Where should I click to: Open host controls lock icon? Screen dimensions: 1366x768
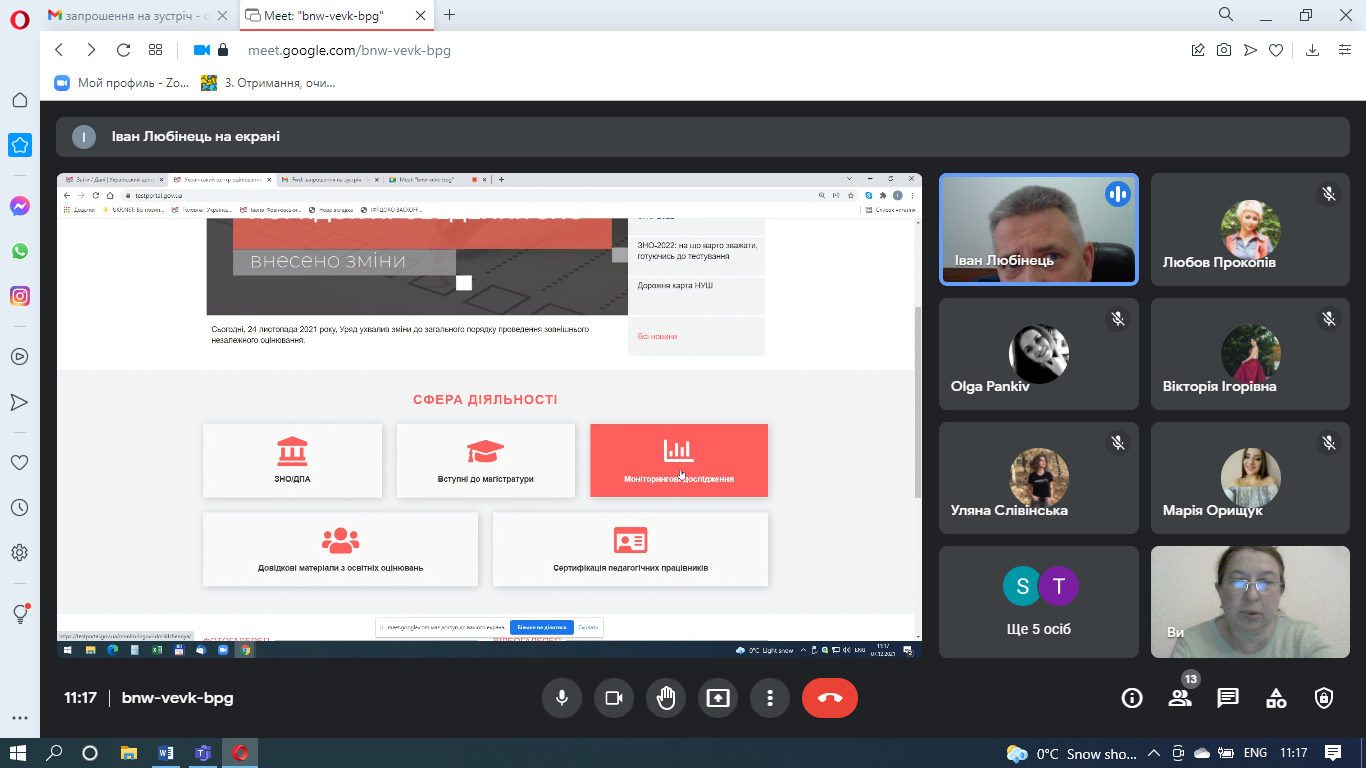(1324, 698)
